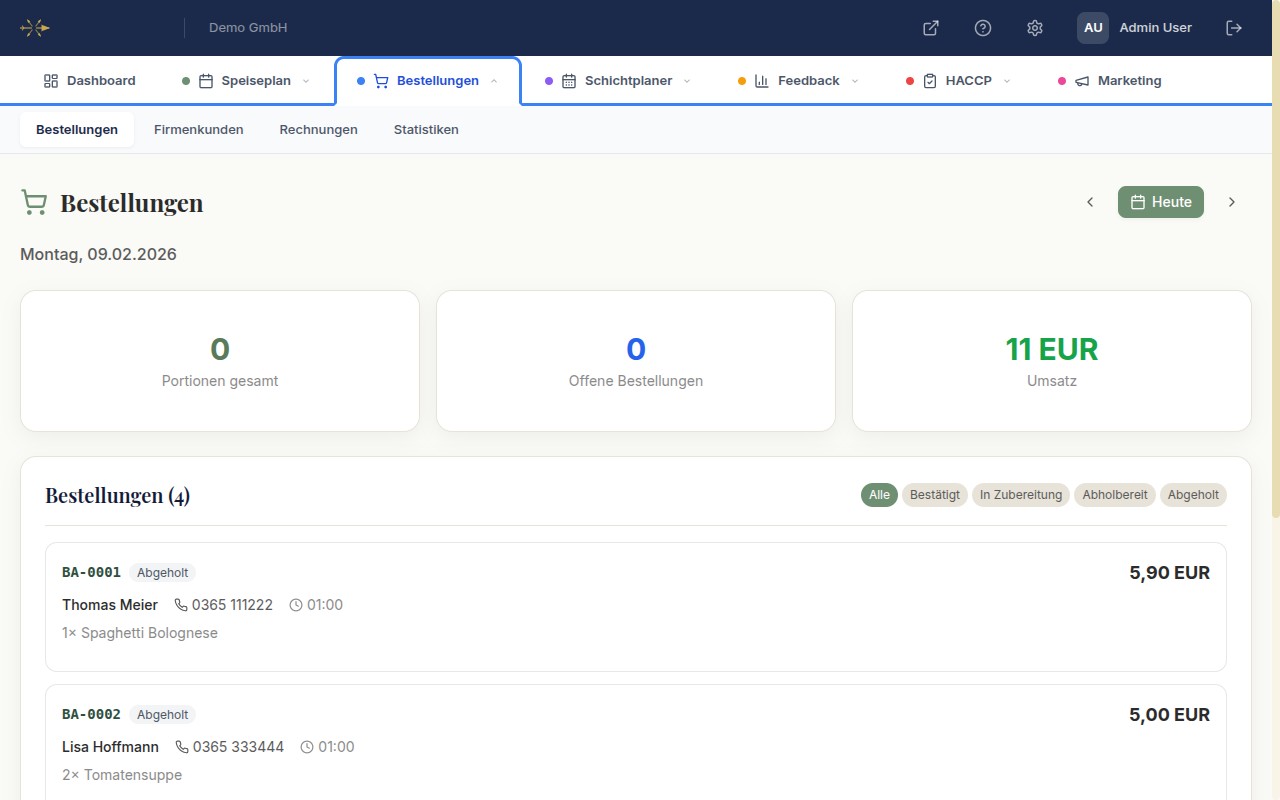The image size is (1280, 800).
Task: Click the logout icon
Action: 1234,28
